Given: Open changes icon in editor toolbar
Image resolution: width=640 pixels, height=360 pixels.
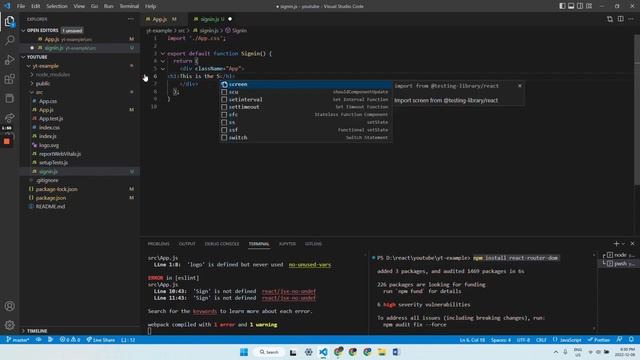Looking at the screenshot, I should (x=610, y=19).
